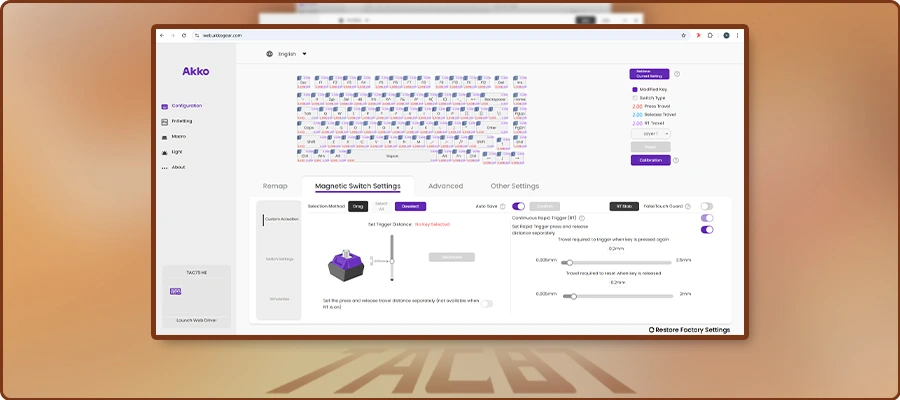The height and width of the screenshot is (400, 900).
Task: Click the browser forward arrow
Action: (x=173, y=35)
